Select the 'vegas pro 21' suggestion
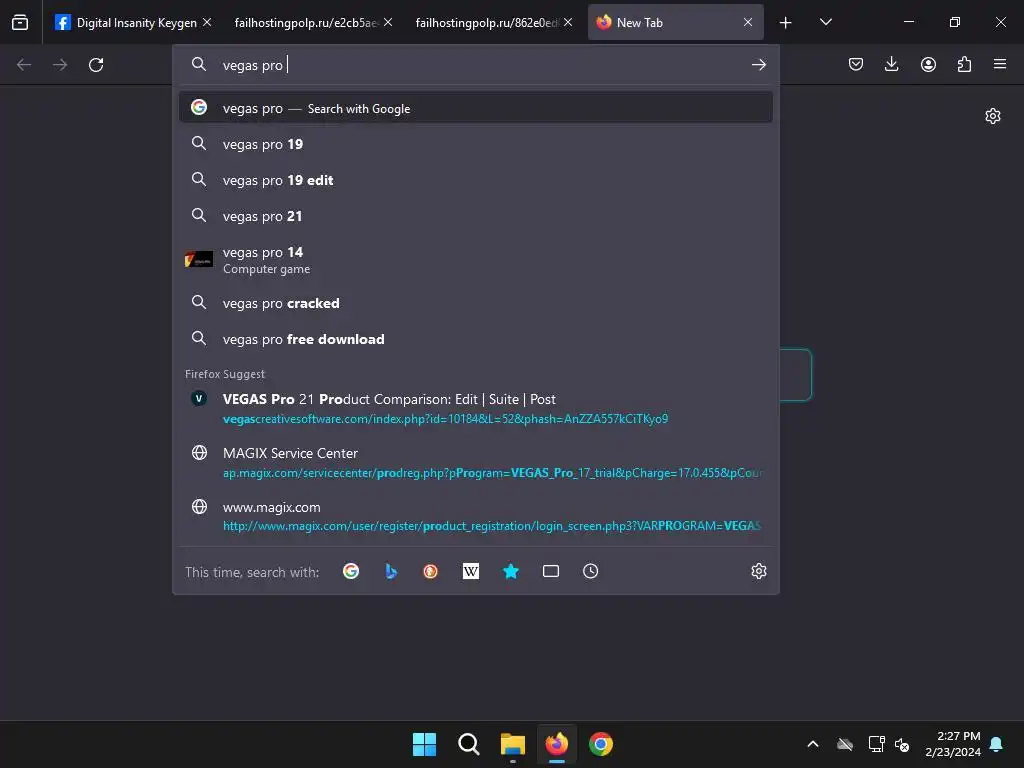Viewport: 1024px width, 768px height. pos(475,216)
